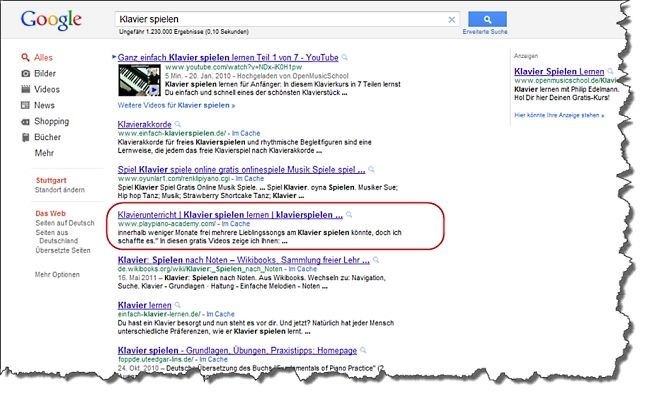Click preview magnifier next to the ad title

point(610,71)
